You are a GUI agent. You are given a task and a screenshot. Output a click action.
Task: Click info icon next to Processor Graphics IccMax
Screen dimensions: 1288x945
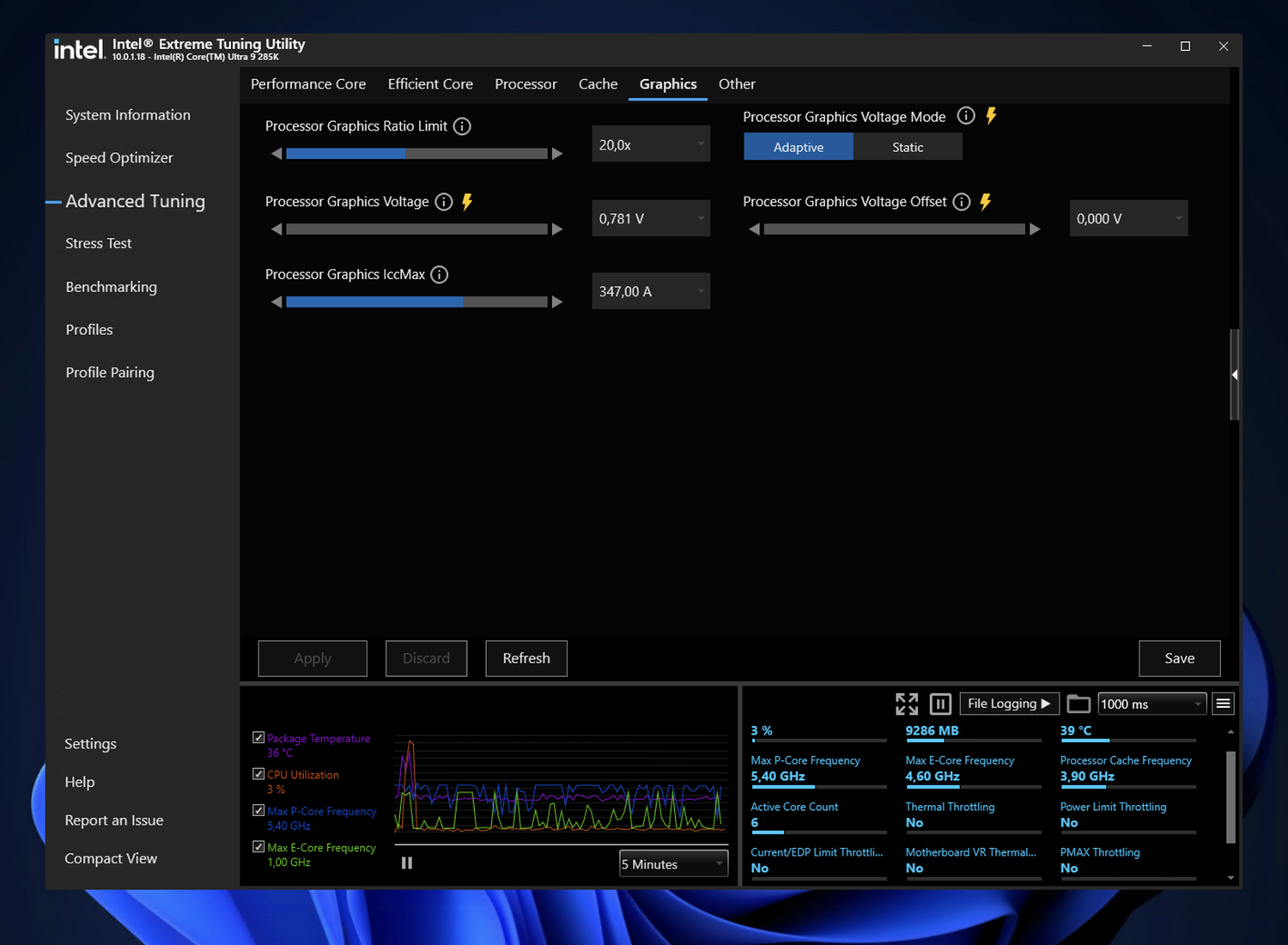tap(440, 275)
